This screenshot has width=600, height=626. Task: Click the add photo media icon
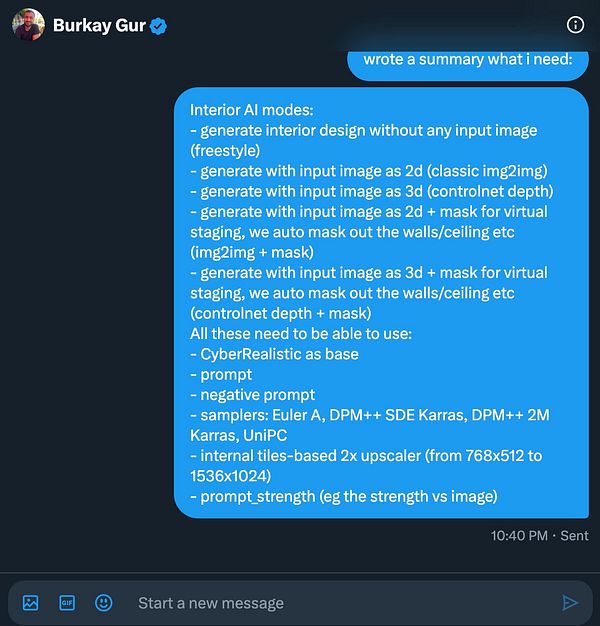31,602
